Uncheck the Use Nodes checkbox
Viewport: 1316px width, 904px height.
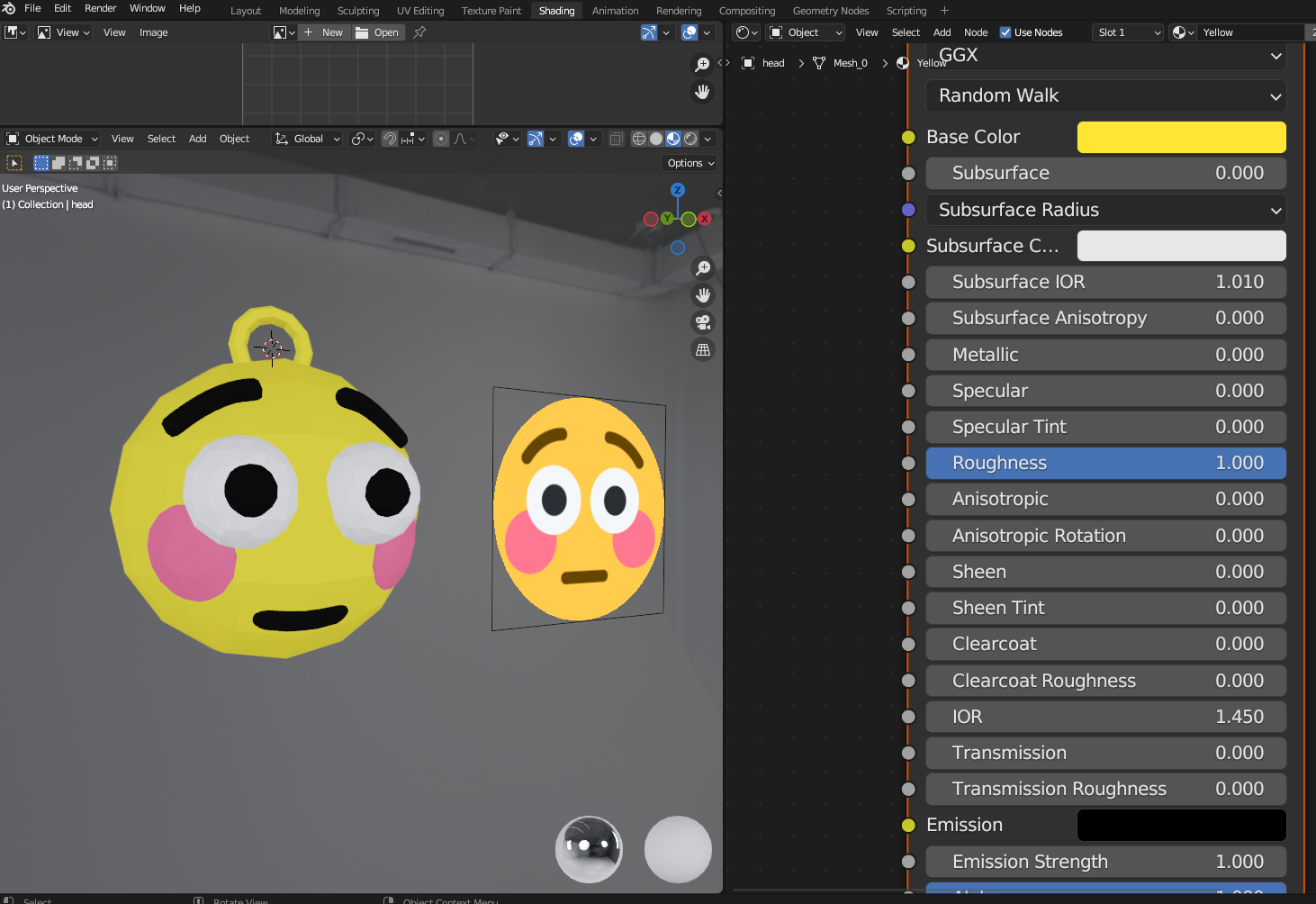point(1005,32)
